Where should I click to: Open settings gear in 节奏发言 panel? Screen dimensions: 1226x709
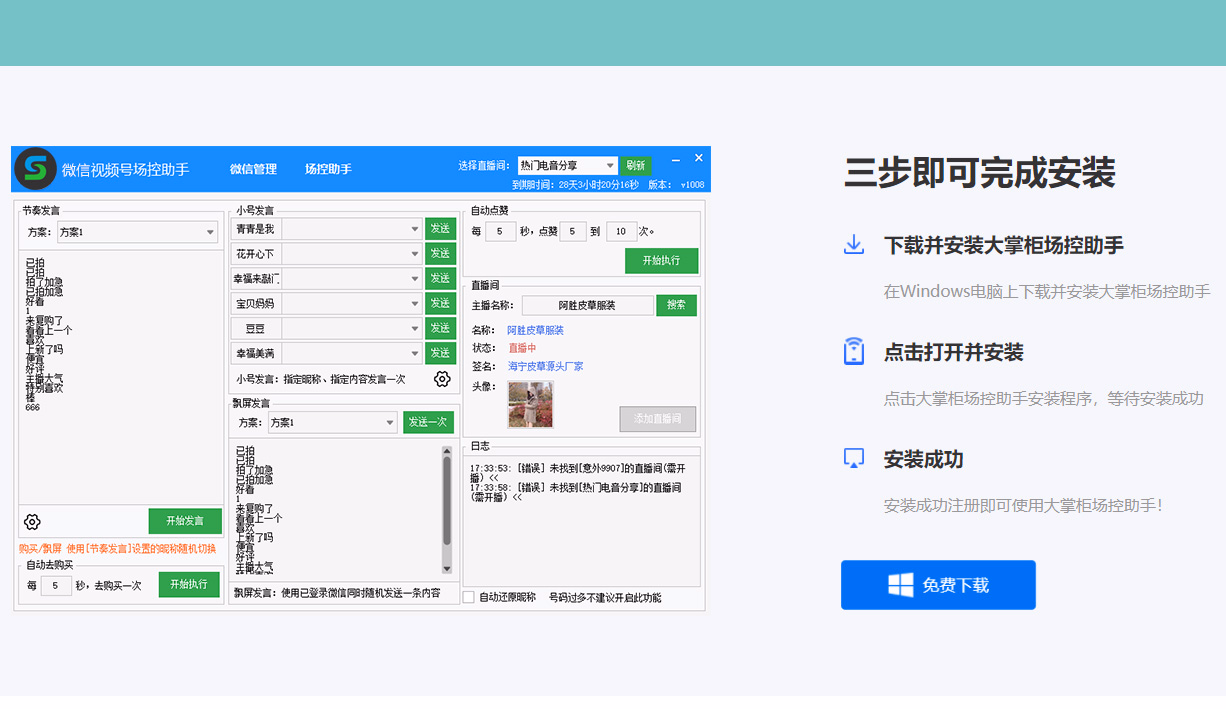32,522
